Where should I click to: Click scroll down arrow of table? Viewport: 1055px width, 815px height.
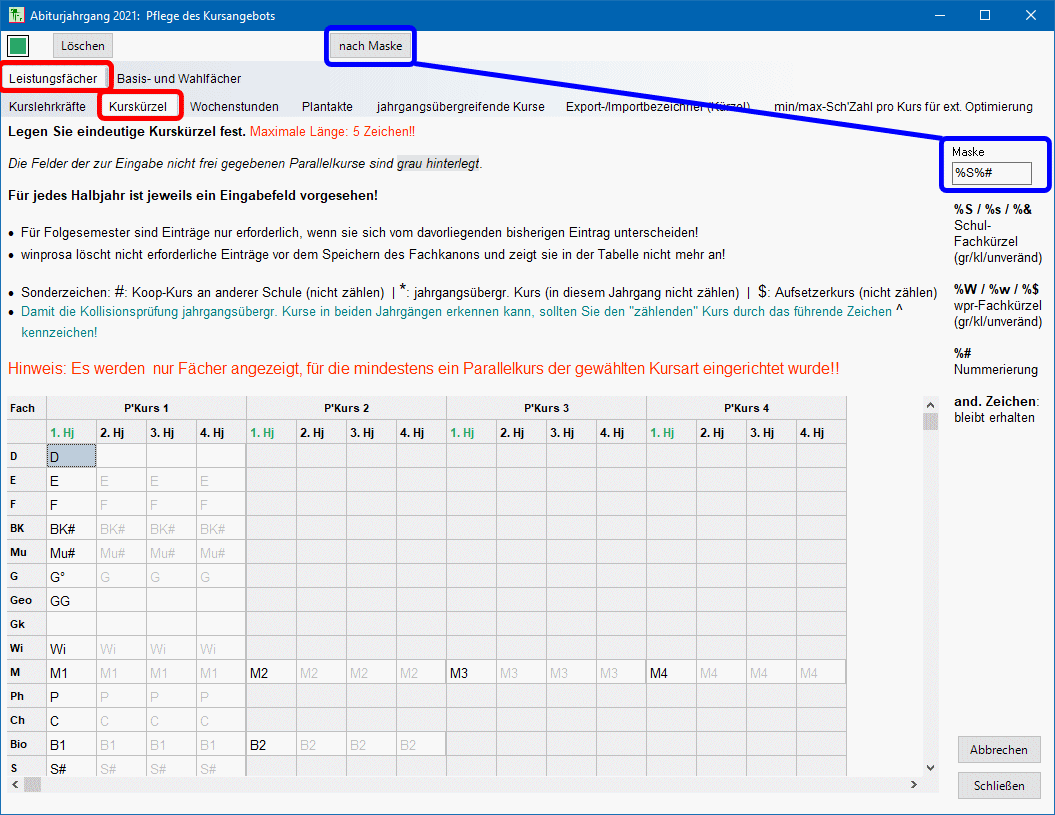pos(930,767)
